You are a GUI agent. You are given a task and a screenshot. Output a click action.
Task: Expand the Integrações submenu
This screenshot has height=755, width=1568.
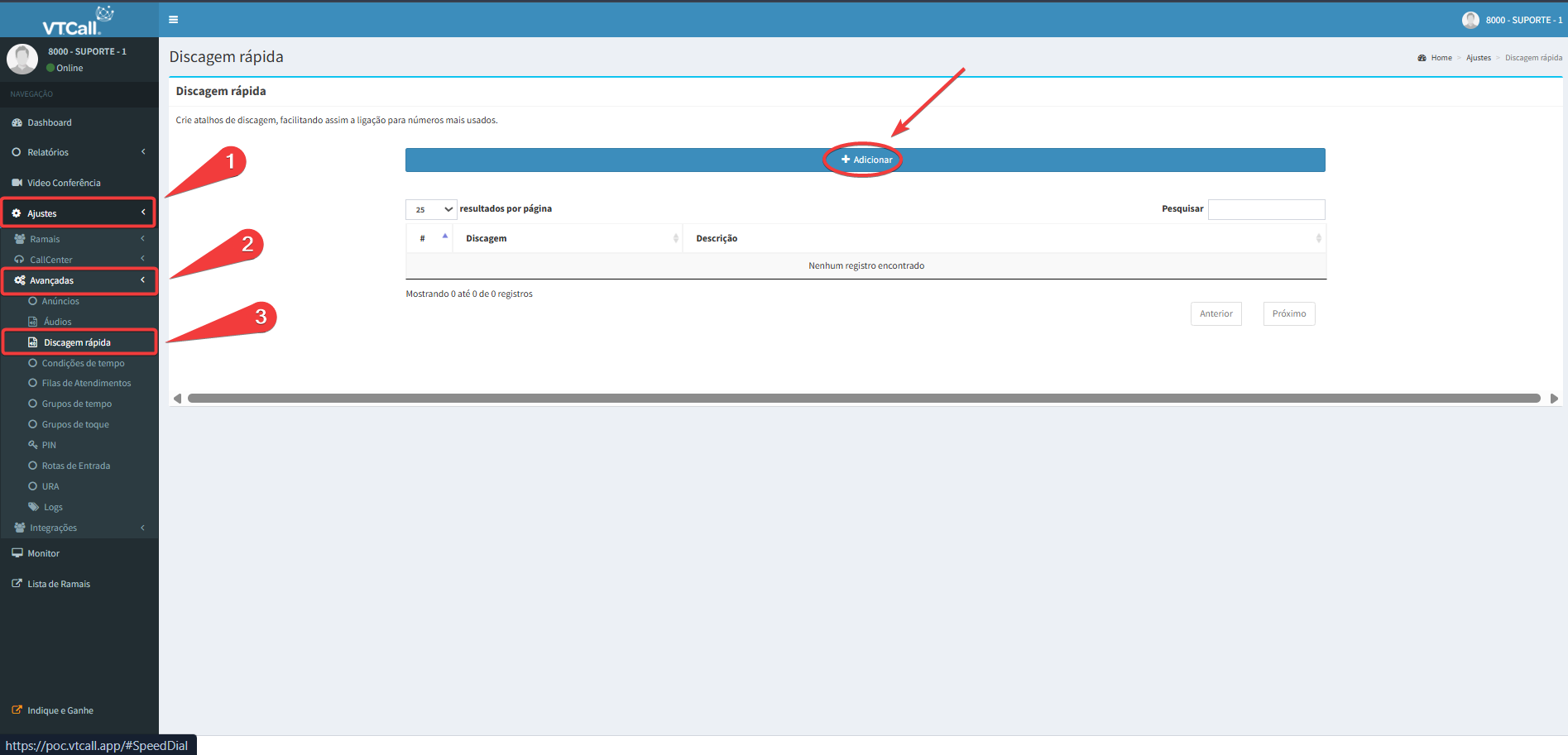click(x=53, y=528)
